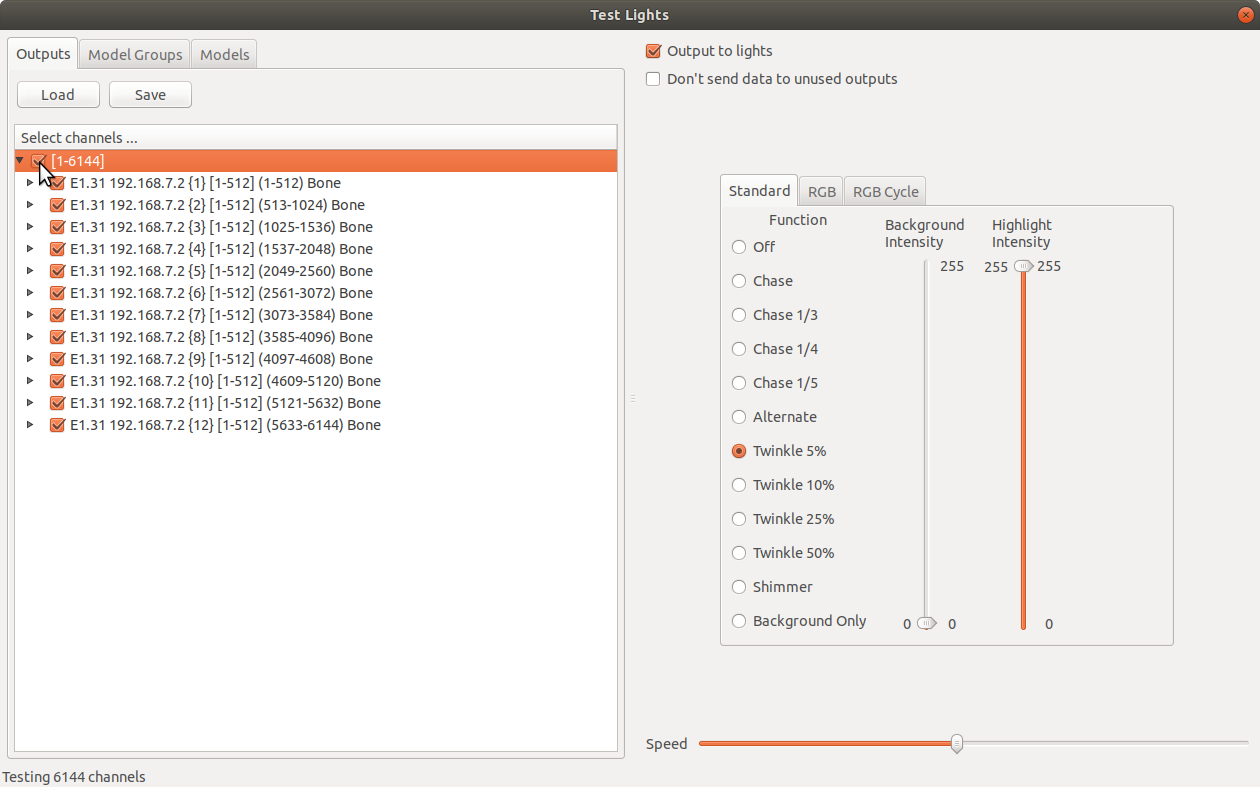The width and height of the screenshot is (1260, 787).
Task: Select the universe {10} (4609-5120) Bone row
Action: pos(225,381)
